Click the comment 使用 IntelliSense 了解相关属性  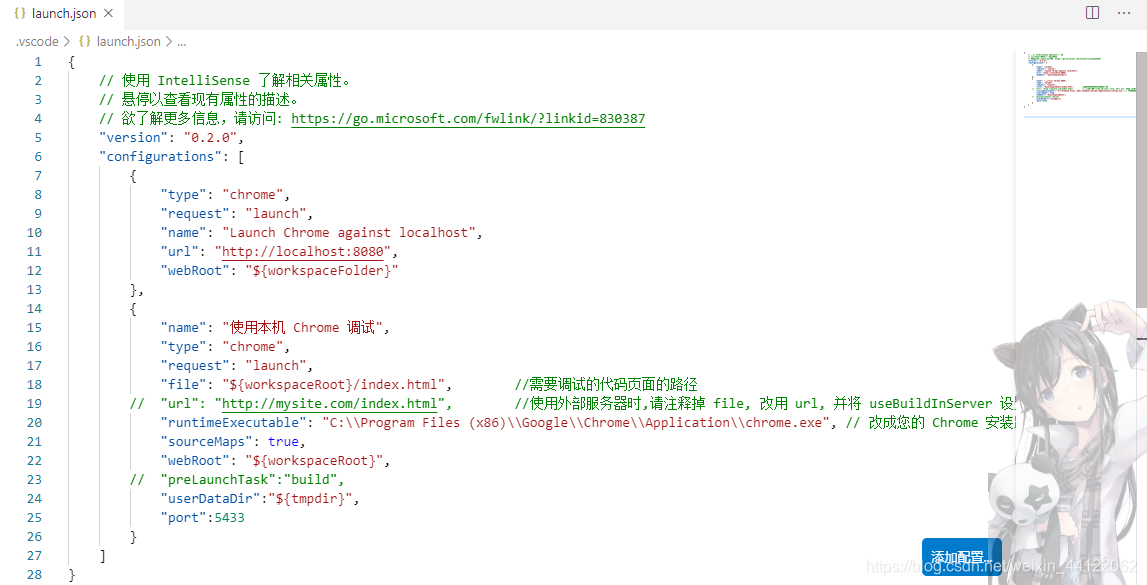[x=225, y=80]
